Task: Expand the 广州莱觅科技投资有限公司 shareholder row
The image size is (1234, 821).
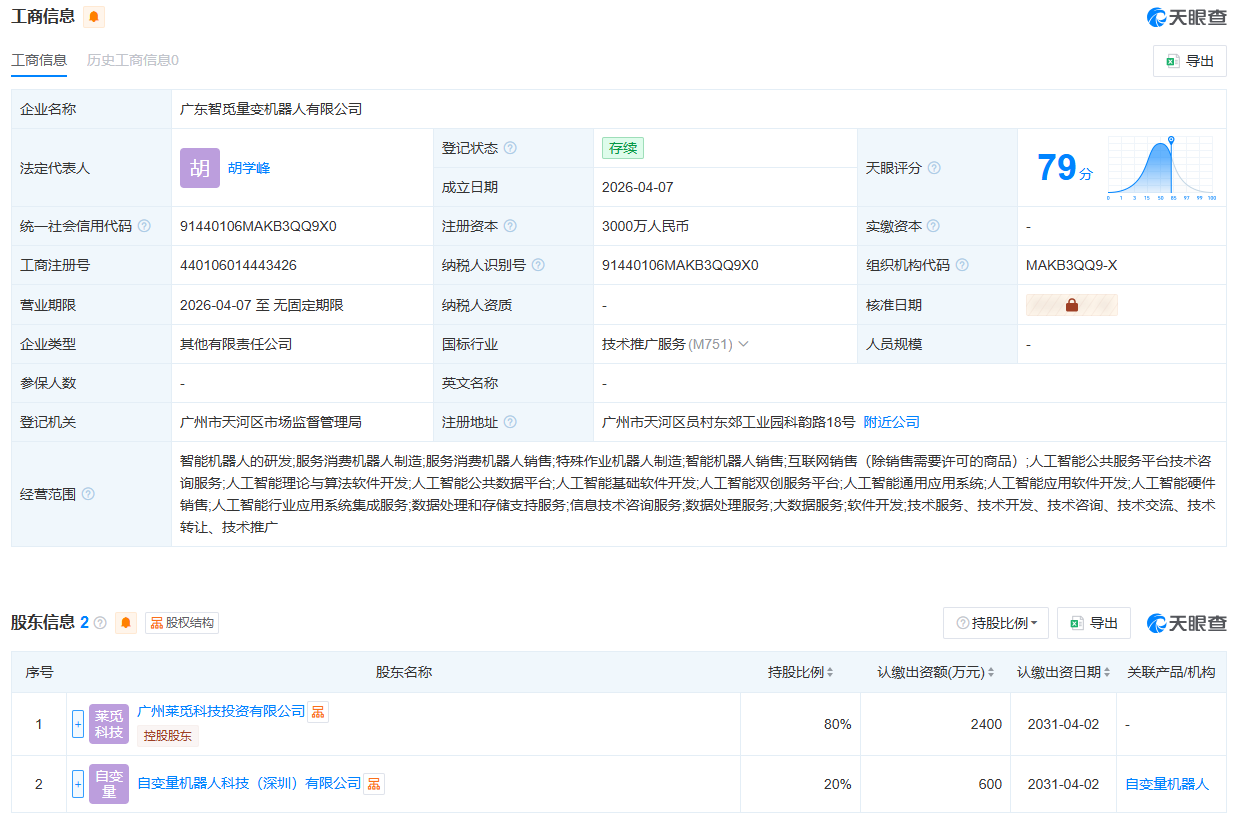Action: coord(78,724)
